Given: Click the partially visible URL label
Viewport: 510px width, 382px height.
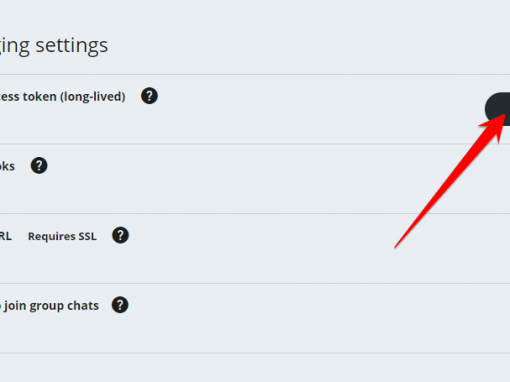Looking at the screenshot, I should (x=6, y=236).
